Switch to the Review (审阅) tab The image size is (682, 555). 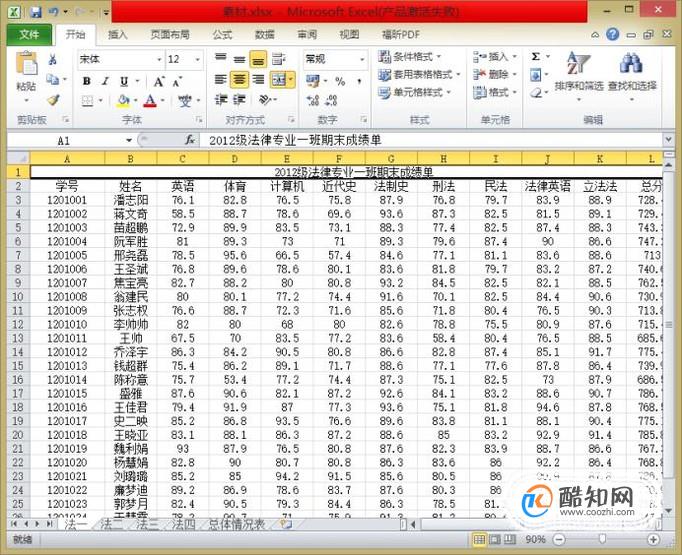pyautogui.click(x=307, y=35)
